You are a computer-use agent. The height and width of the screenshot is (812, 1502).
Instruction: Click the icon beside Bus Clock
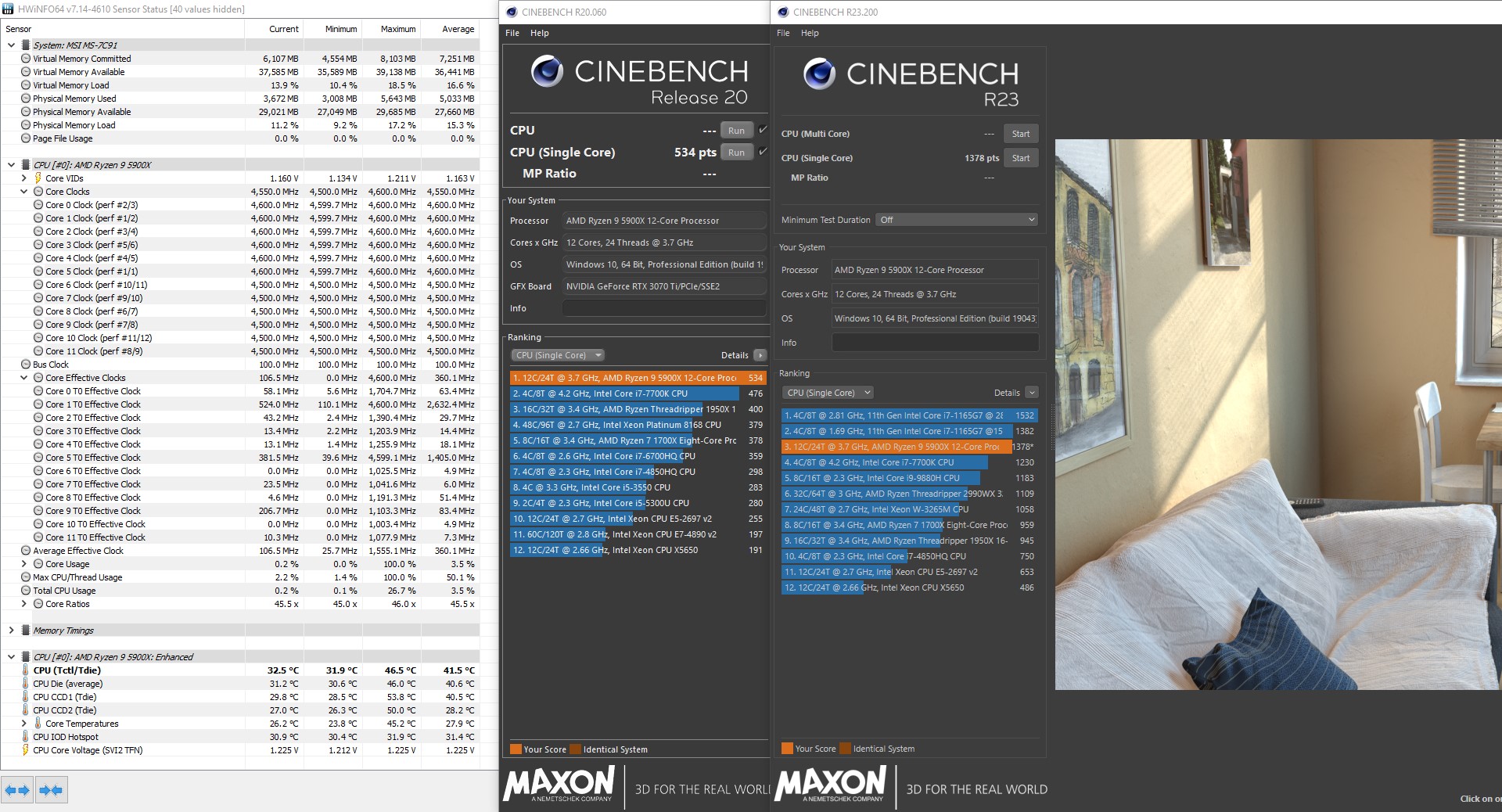pos(26,365)
